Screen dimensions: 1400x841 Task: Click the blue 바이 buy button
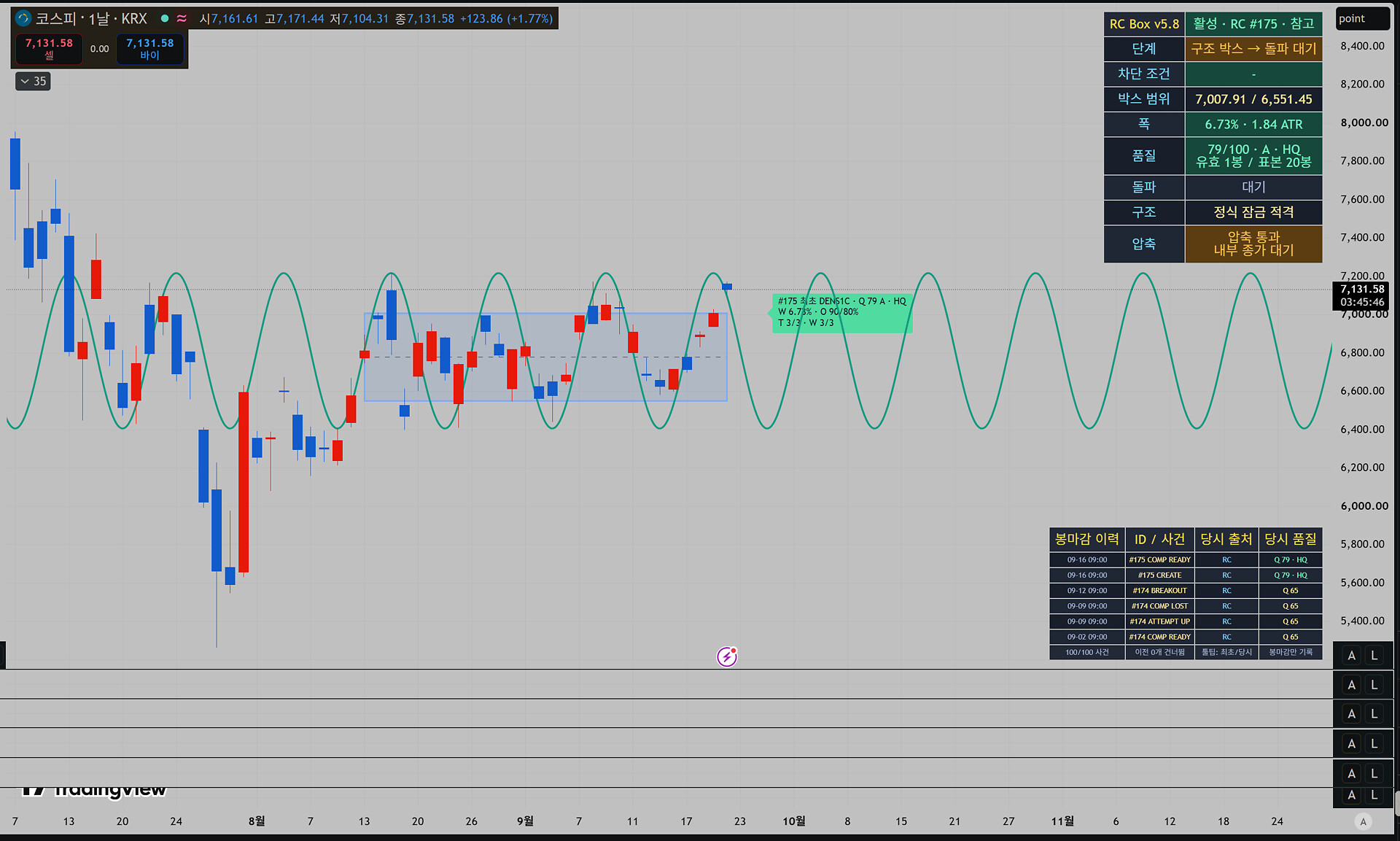[x=149, y=49]
